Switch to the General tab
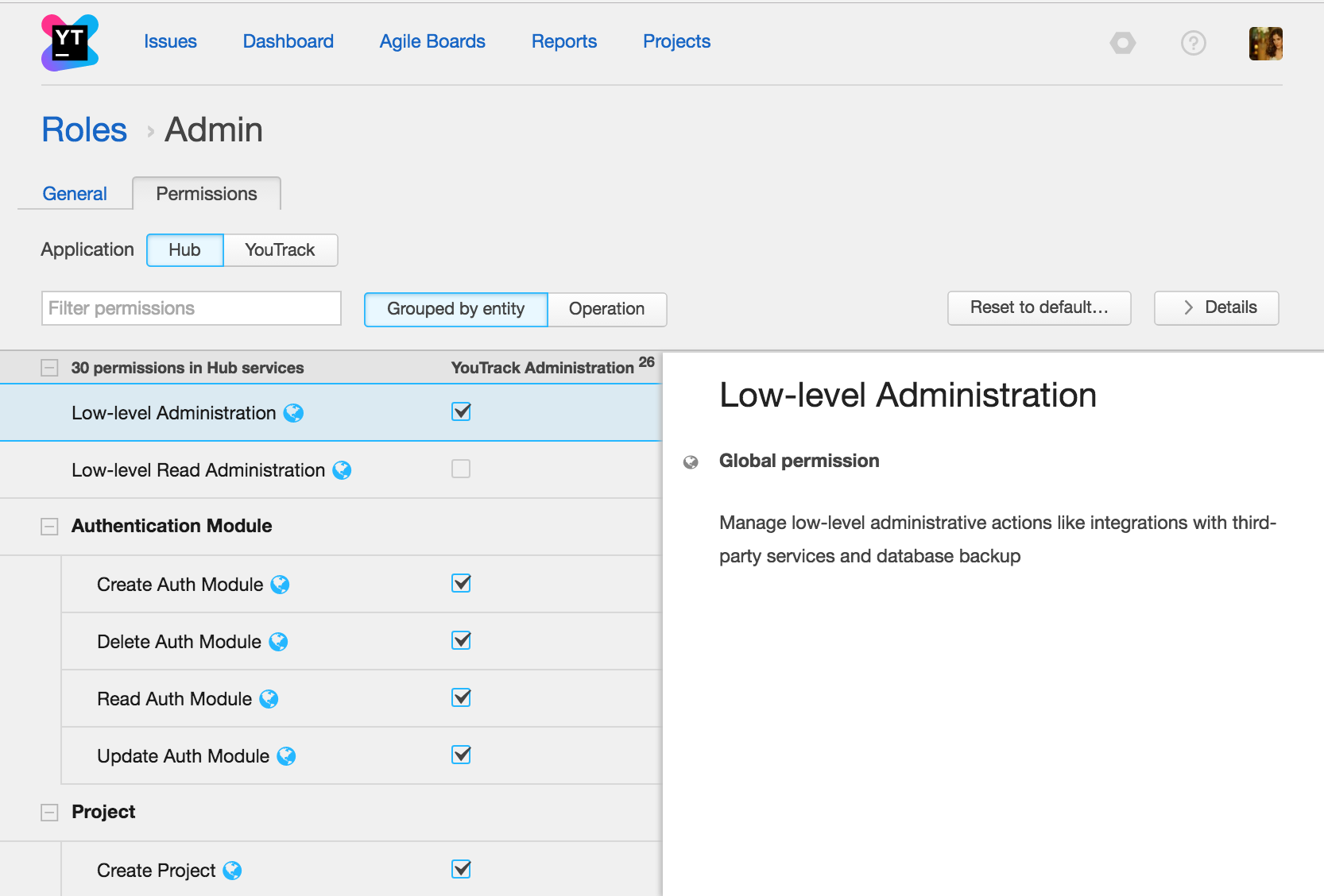Screen dimensions: 1324x896 tap(75, 194)
